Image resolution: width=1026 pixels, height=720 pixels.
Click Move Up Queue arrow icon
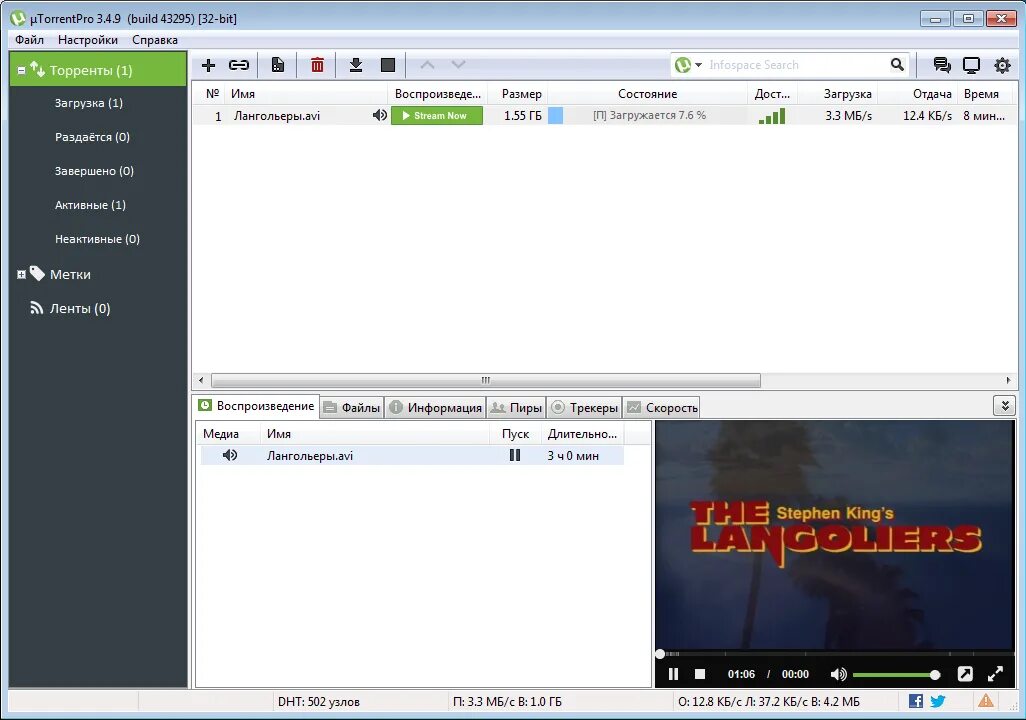[427, 65]
